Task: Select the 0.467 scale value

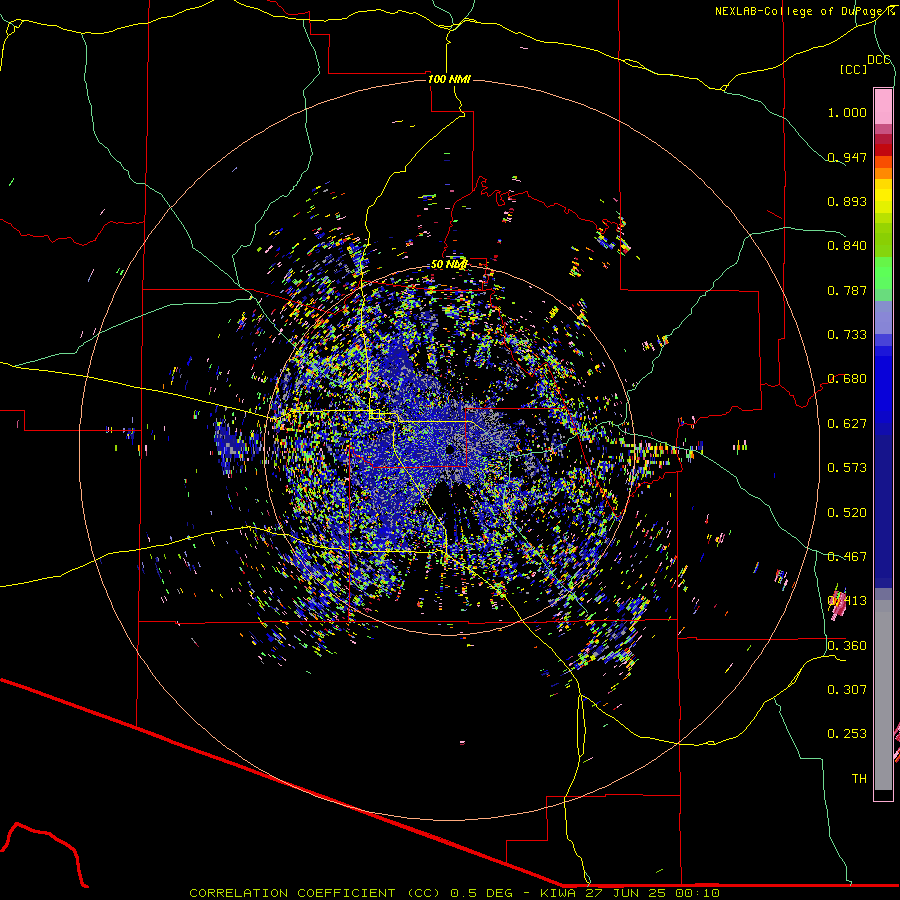Action: coord(847,557)
